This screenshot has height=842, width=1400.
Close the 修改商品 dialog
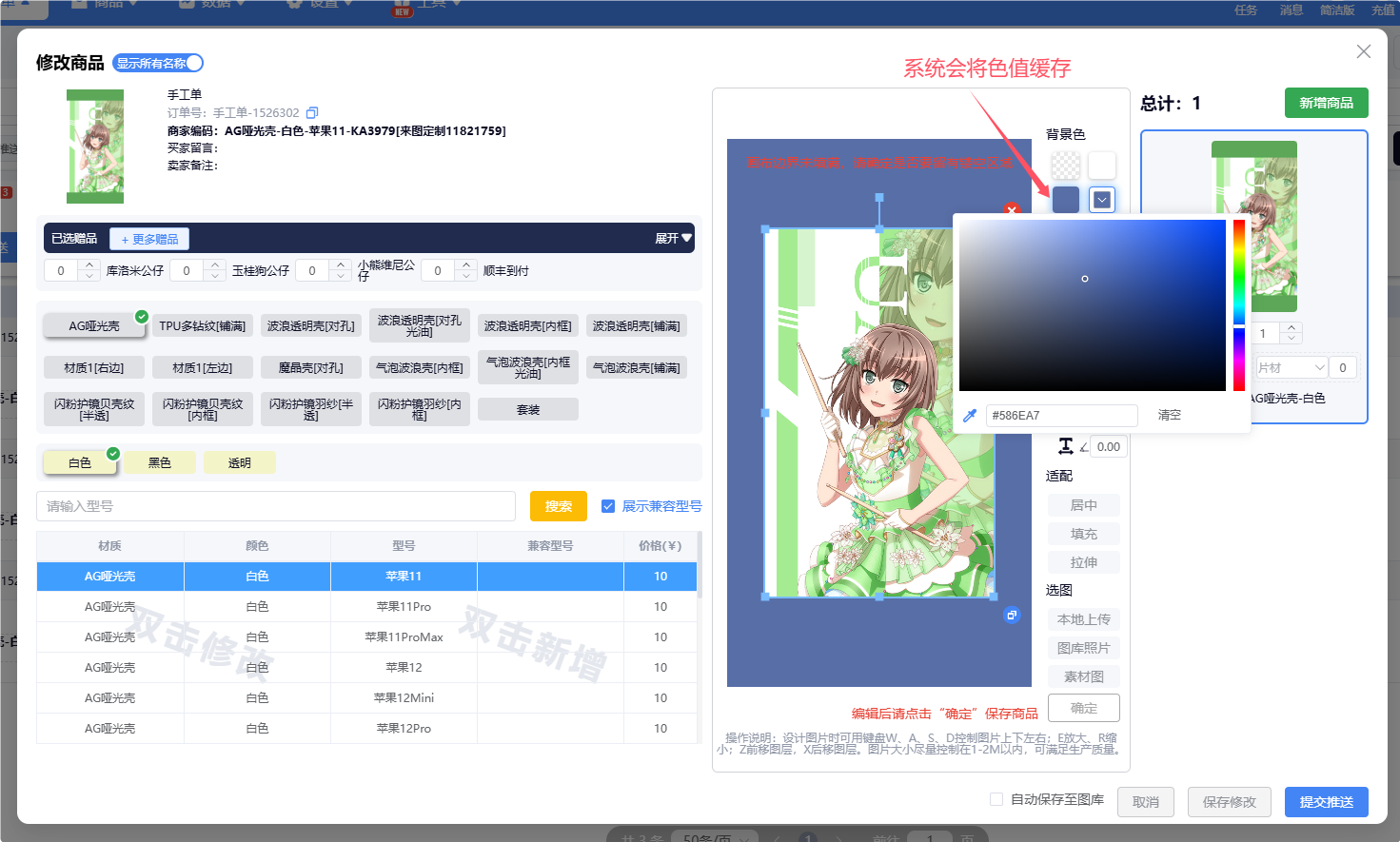(x=1364, y=51)
